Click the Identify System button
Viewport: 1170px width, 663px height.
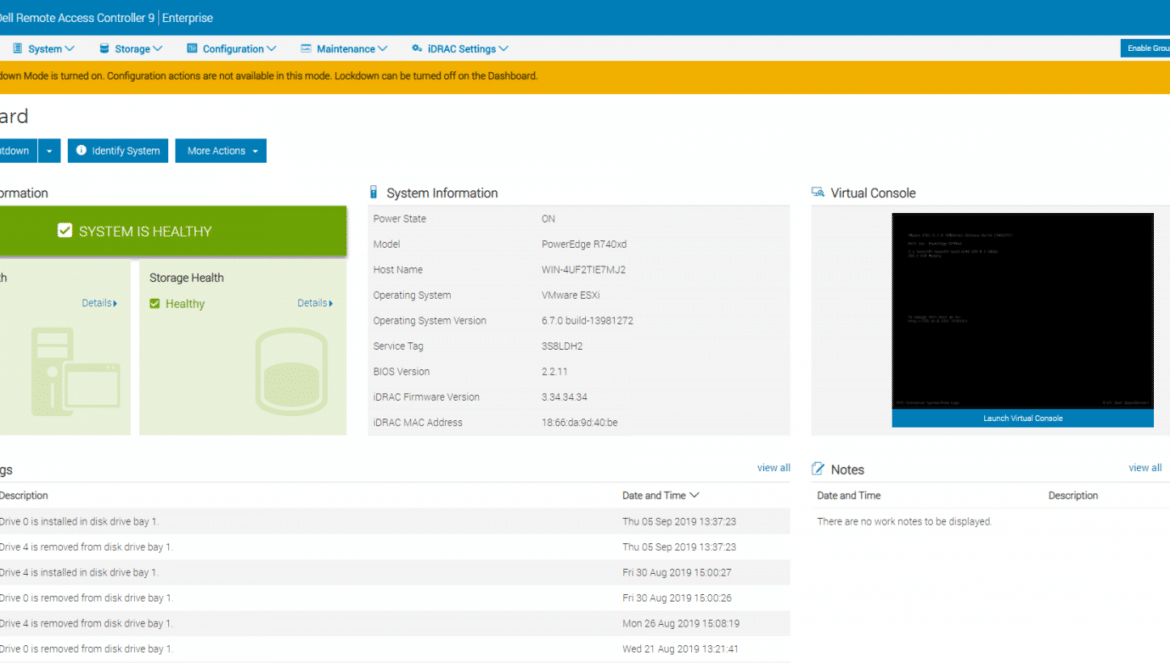coord(118,151)
